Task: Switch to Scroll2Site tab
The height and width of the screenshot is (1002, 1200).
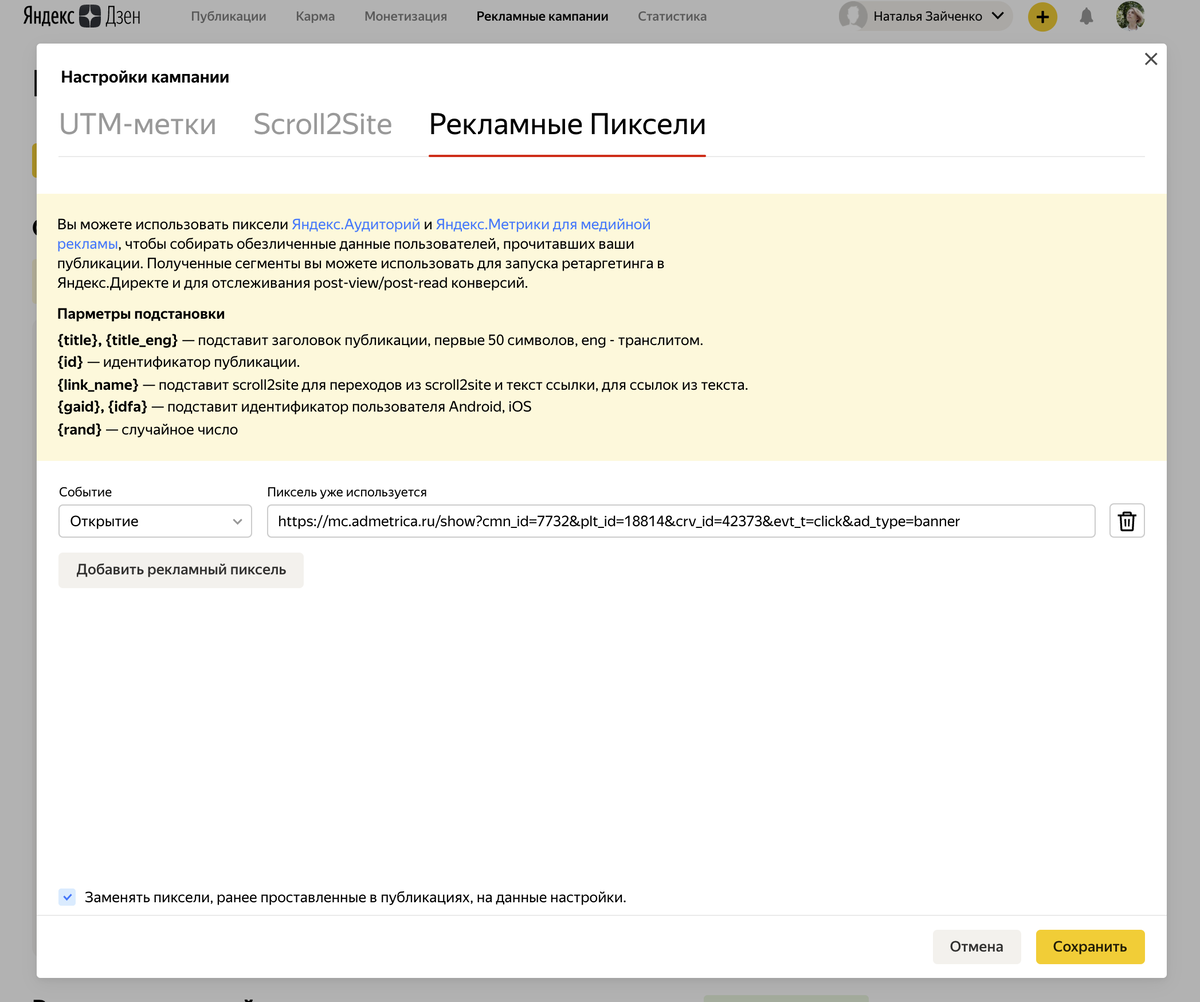Action: coord(322,124)
